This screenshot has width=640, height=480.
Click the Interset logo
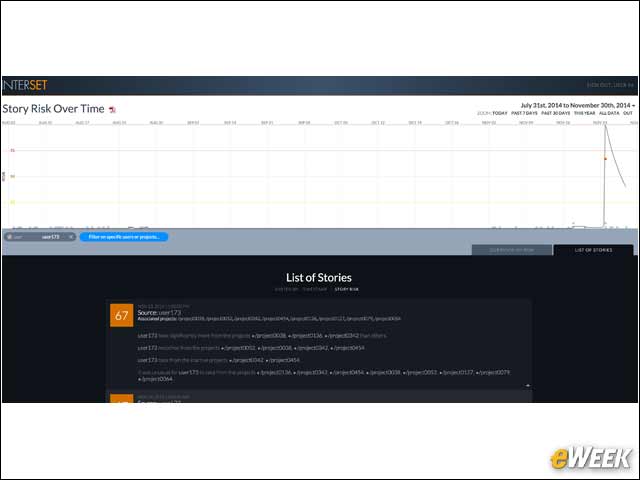tap(25, 85)
